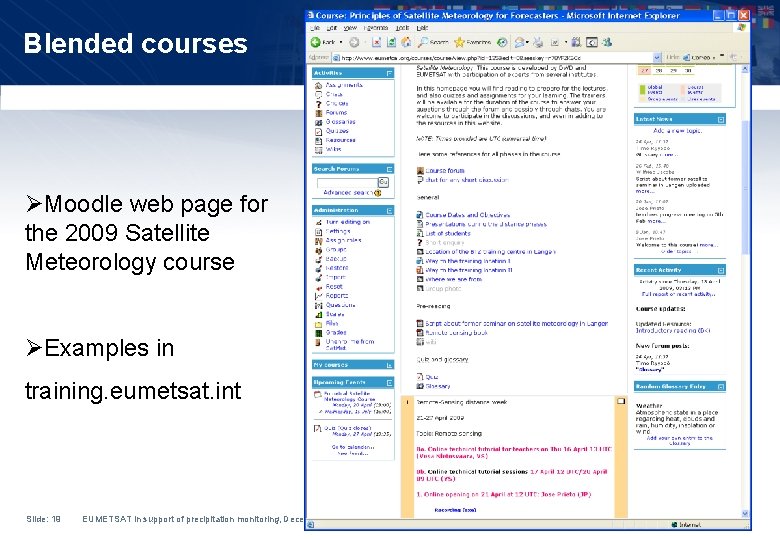Click the Edit page toolbar icon
This screenshot has height=540, width=780.
pos(555,42)
